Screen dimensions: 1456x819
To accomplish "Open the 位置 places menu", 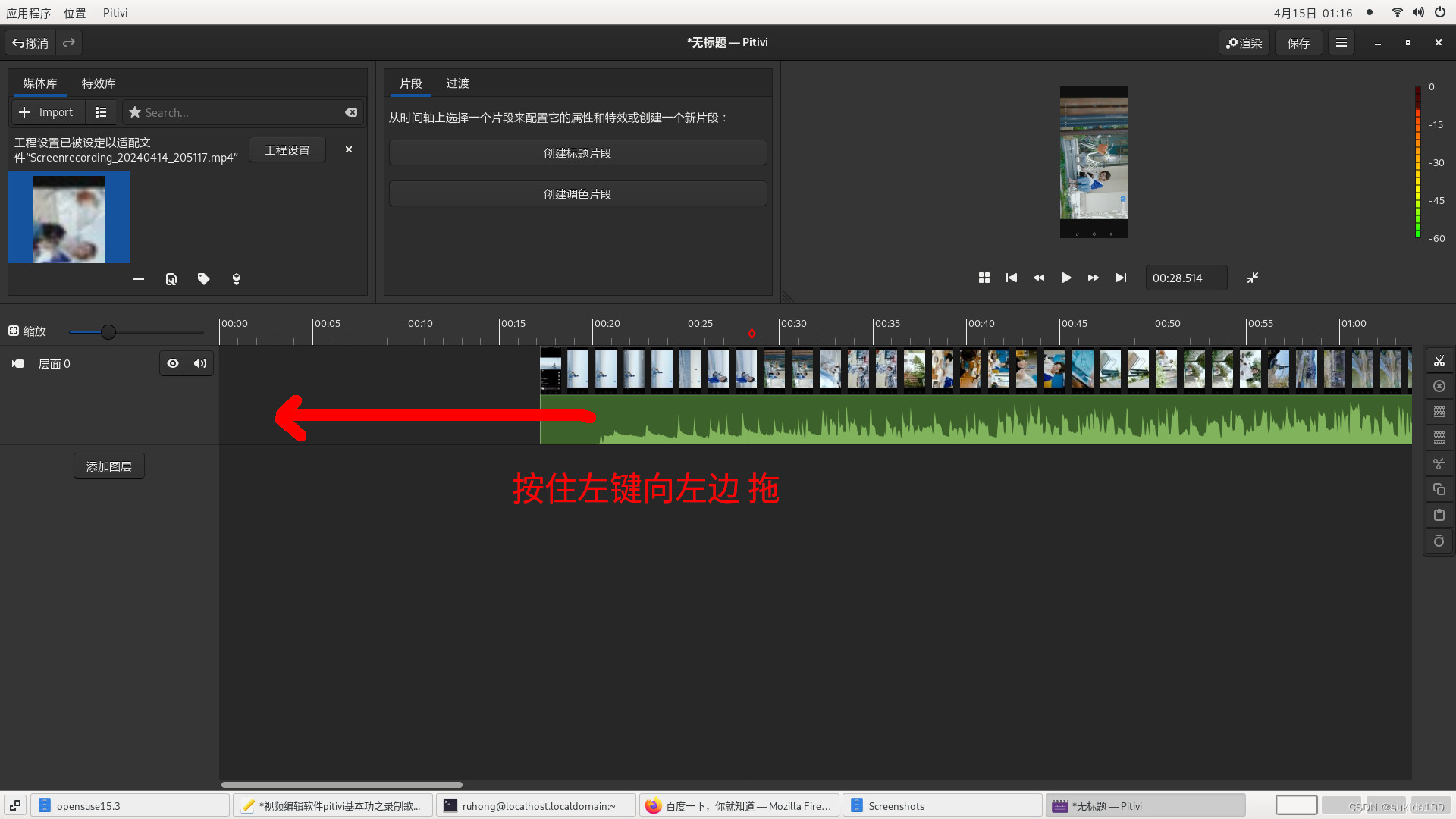I will pos(74,13).
